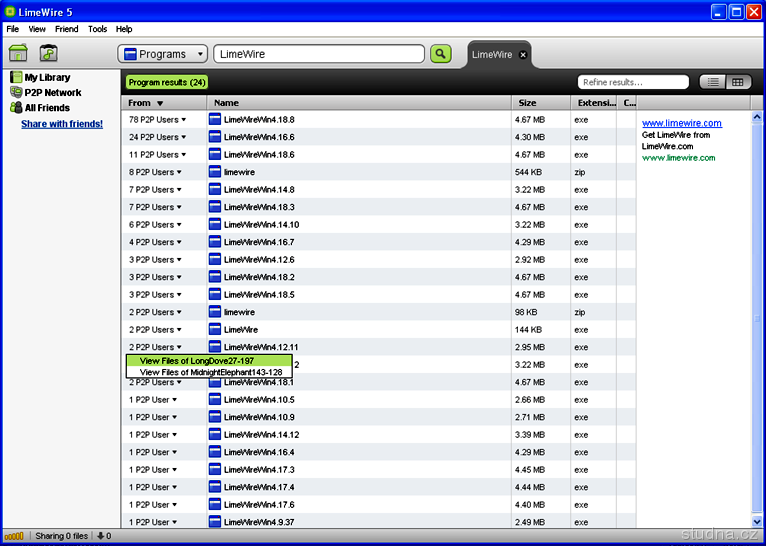Expand the 24 P2P Users dropdown
766x546 pixels.
pyautogui.click(x=184, y=137)
